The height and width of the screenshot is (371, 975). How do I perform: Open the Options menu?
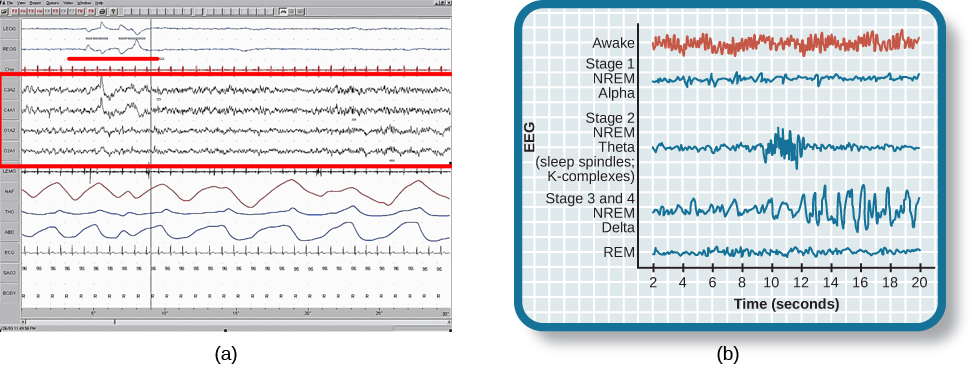52,3
